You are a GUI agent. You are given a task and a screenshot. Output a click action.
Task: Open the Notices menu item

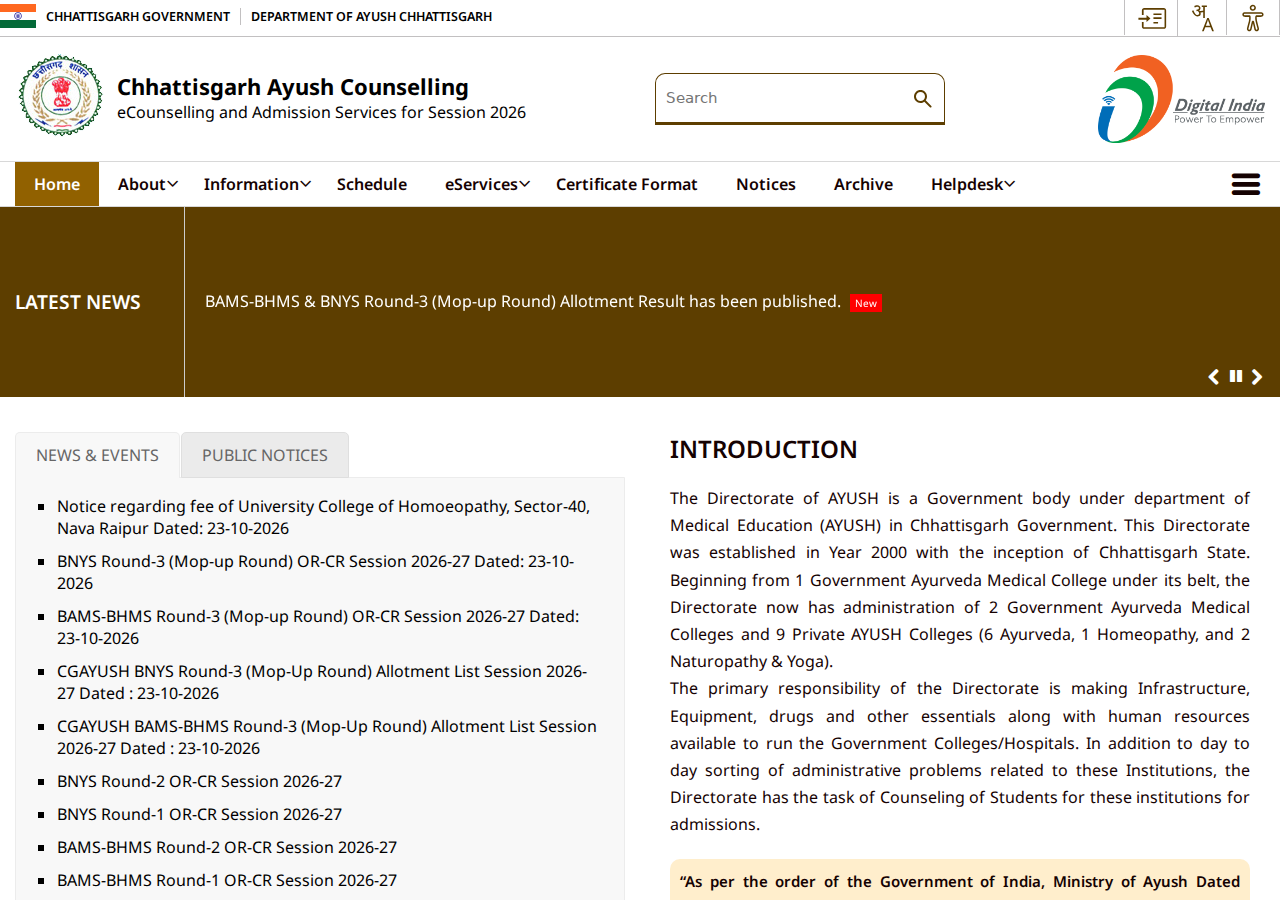[x=766, y=184]
